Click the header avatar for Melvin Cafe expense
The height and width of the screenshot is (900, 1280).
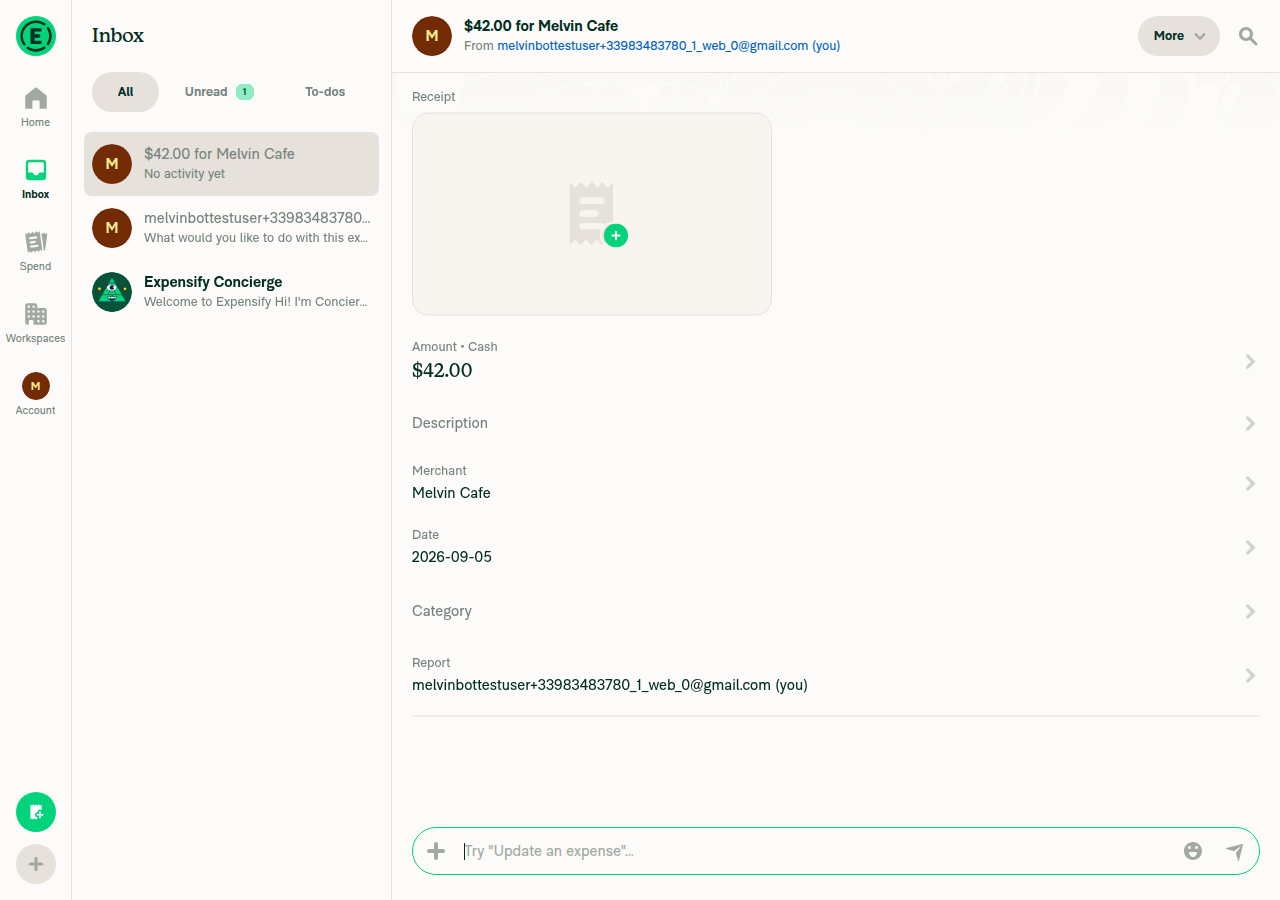point(432,36)
